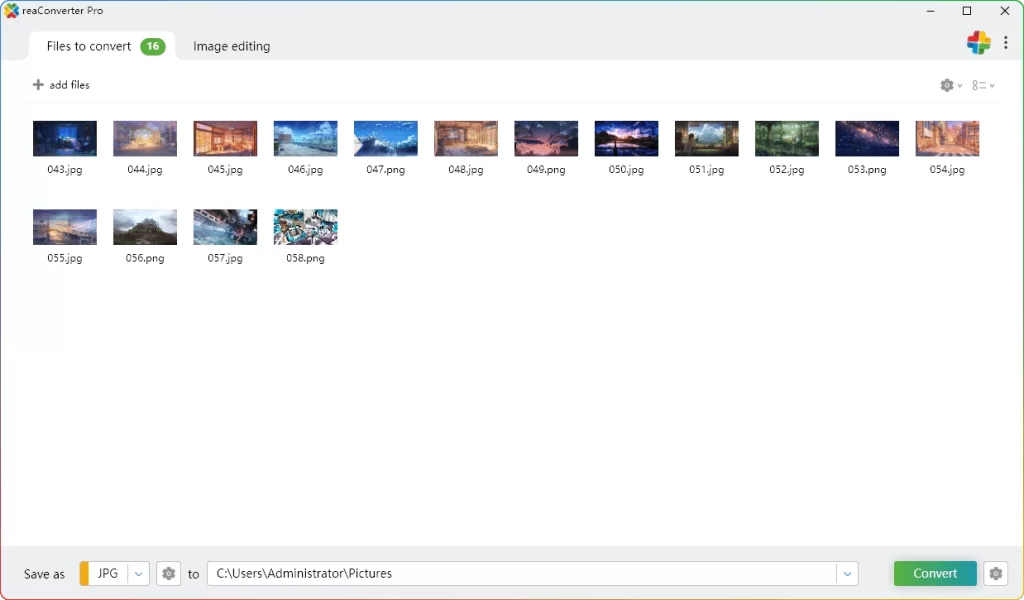Click the gear icon above the file list
1024x600 pixels.
[x=945, y=85]
